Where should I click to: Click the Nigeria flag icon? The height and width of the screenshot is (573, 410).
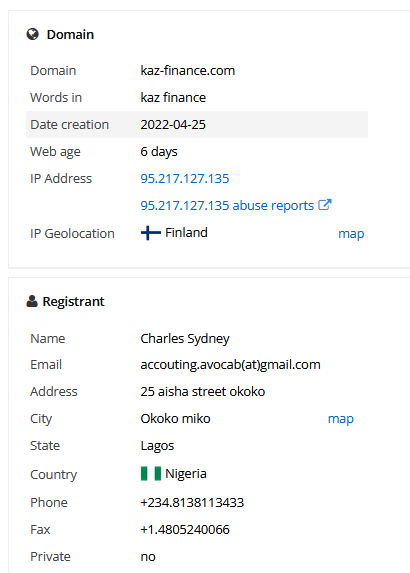(x=151, y=474)
